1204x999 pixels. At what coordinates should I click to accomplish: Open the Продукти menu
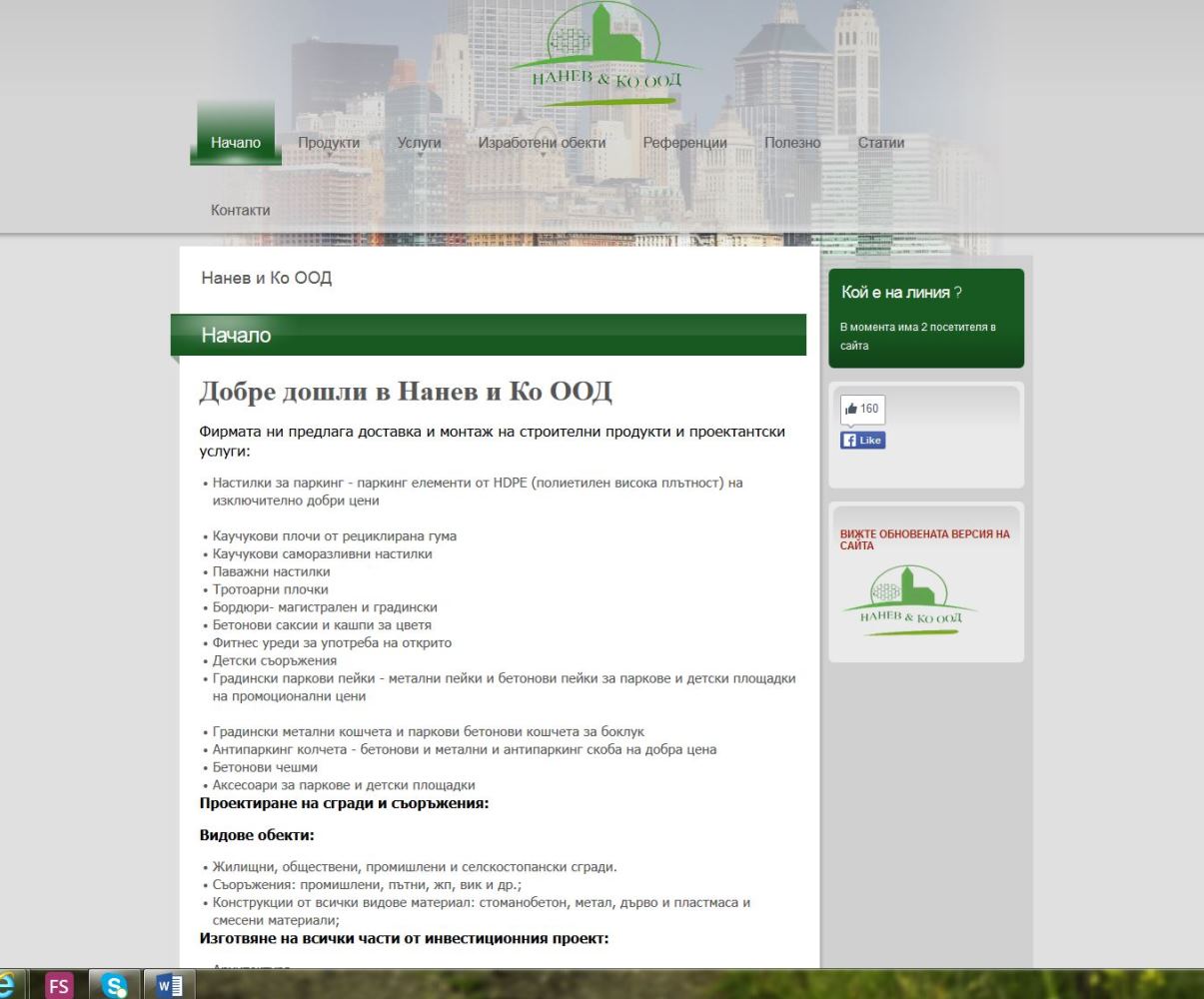tap(329, 143)
